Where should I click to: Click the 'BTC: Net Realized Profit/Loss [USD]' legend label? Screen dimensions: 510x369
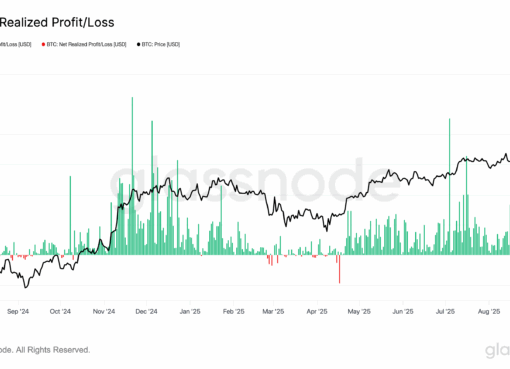[86, 44]
